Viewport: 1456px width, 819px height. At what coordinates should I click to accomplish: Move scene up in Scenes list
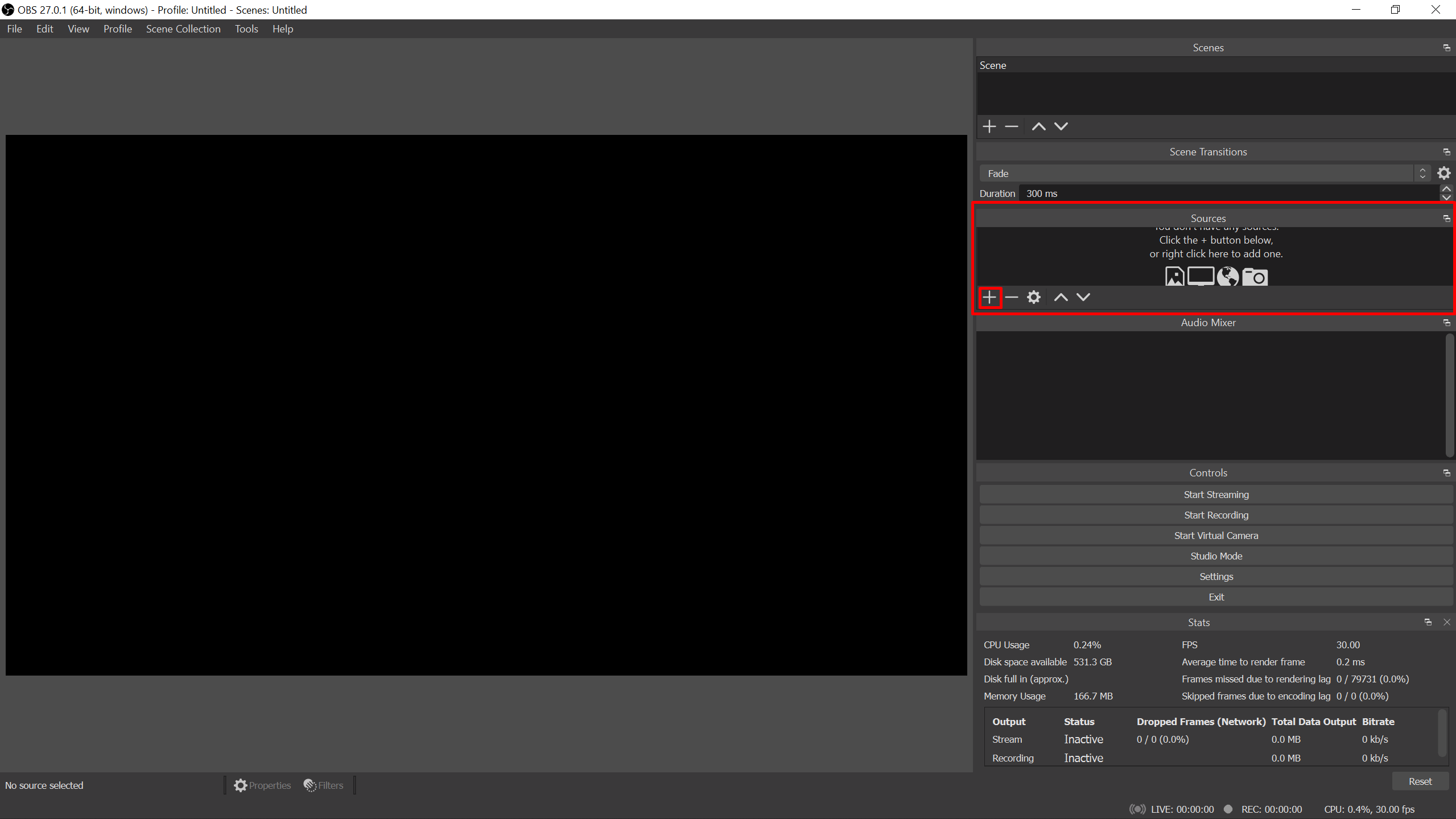tap(1039, 126)
